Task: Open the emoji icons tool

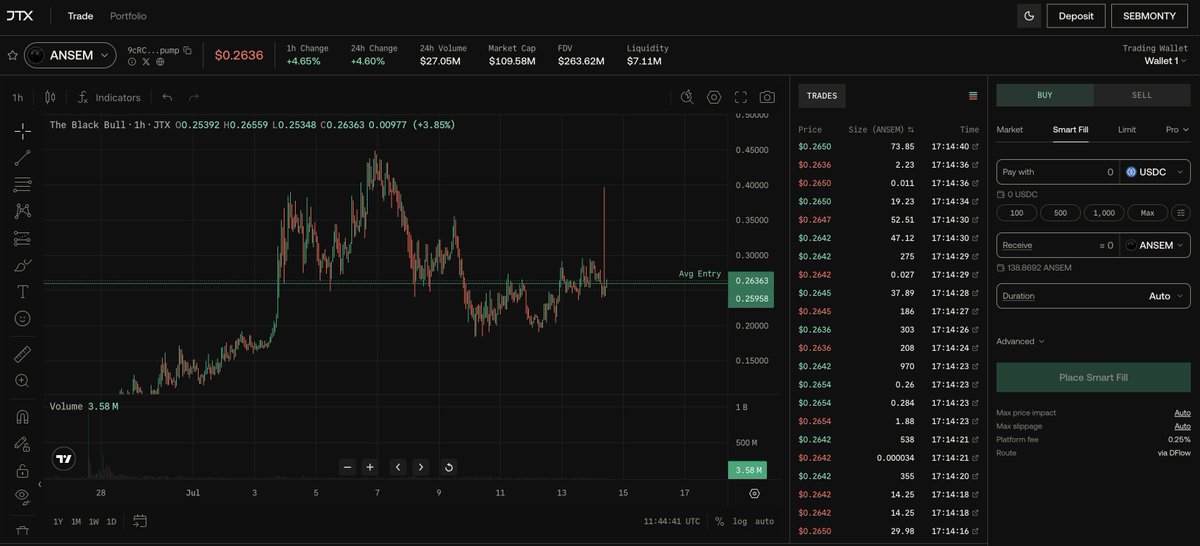Action: click(x=22, y=319)
